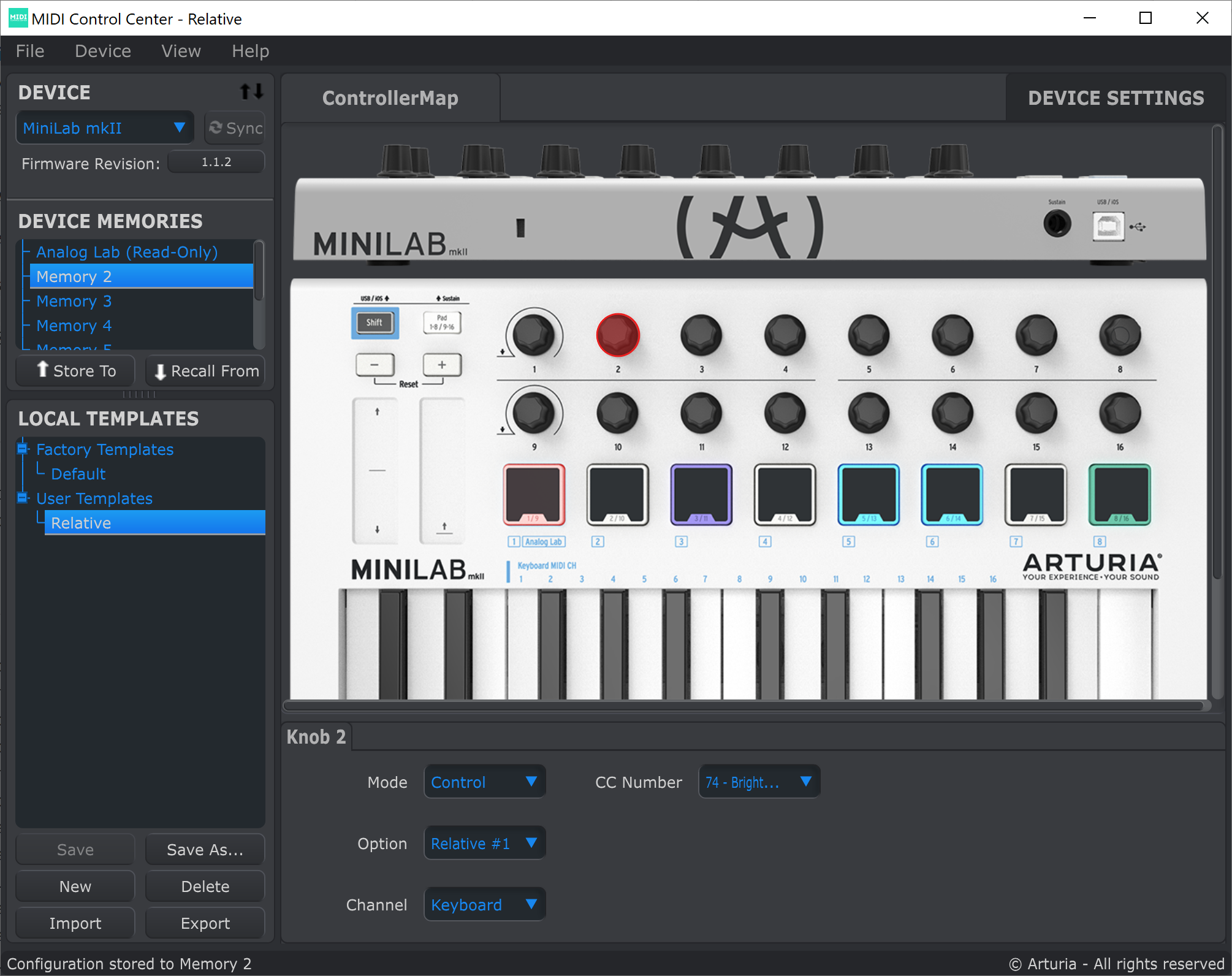Open the Option dropdown Relative #1
The image size is (1232, 976).
coord(484,843)
